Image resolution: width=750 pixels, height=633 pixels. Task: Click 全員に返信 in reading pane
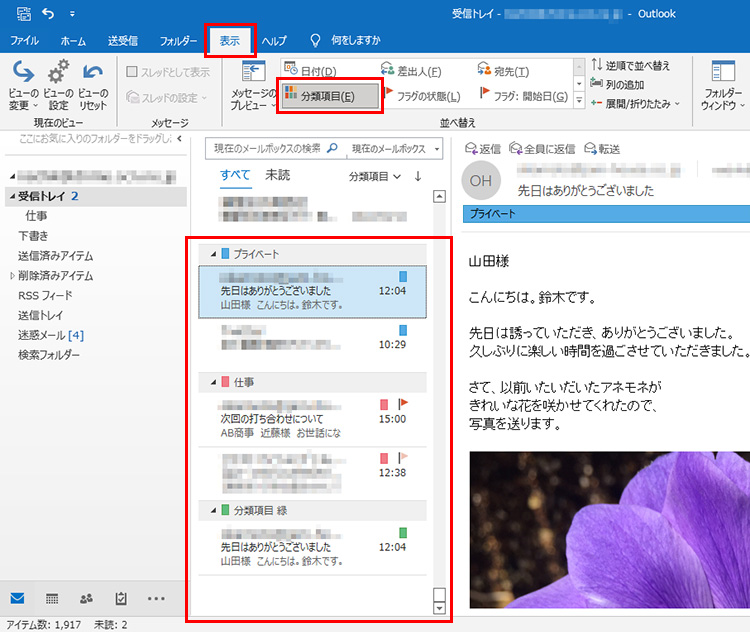545,149
